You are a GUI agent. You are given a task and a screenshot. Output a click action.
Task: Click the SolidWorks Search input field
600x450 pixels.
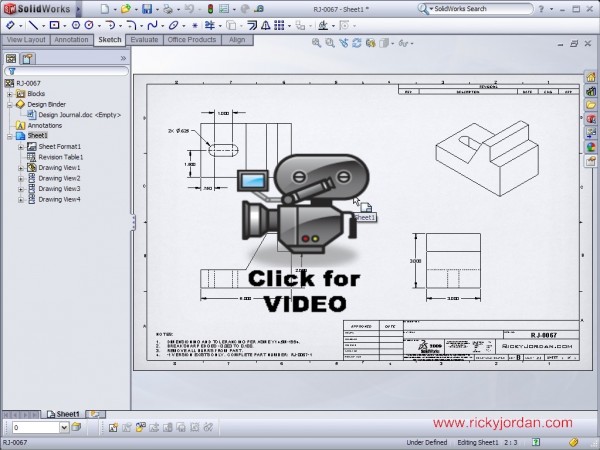pos(500,8)
